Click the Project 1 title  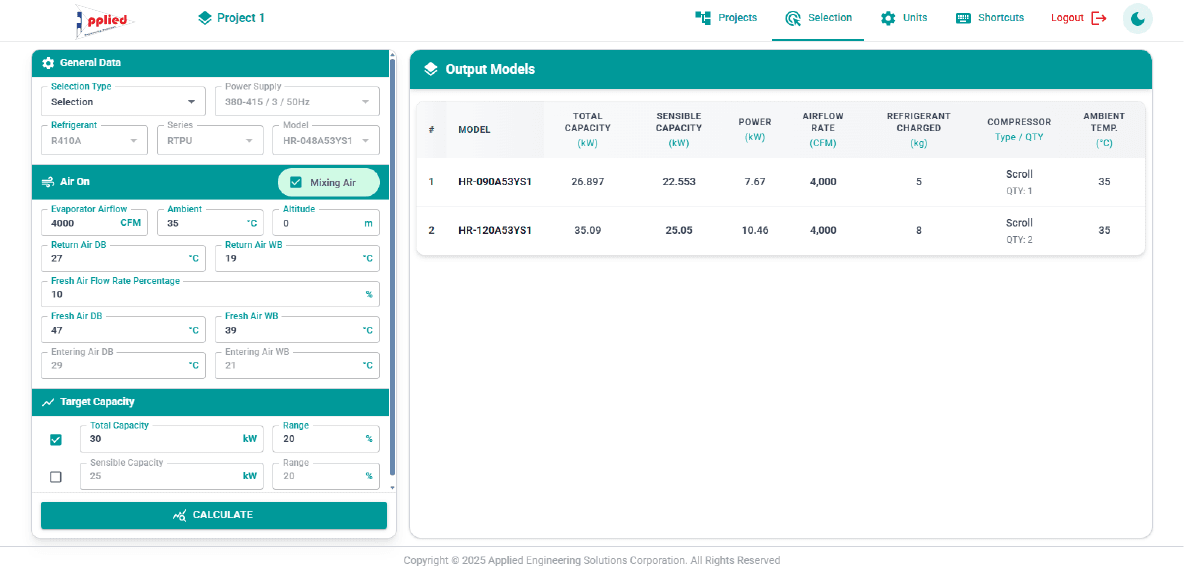tap(241, 18)
